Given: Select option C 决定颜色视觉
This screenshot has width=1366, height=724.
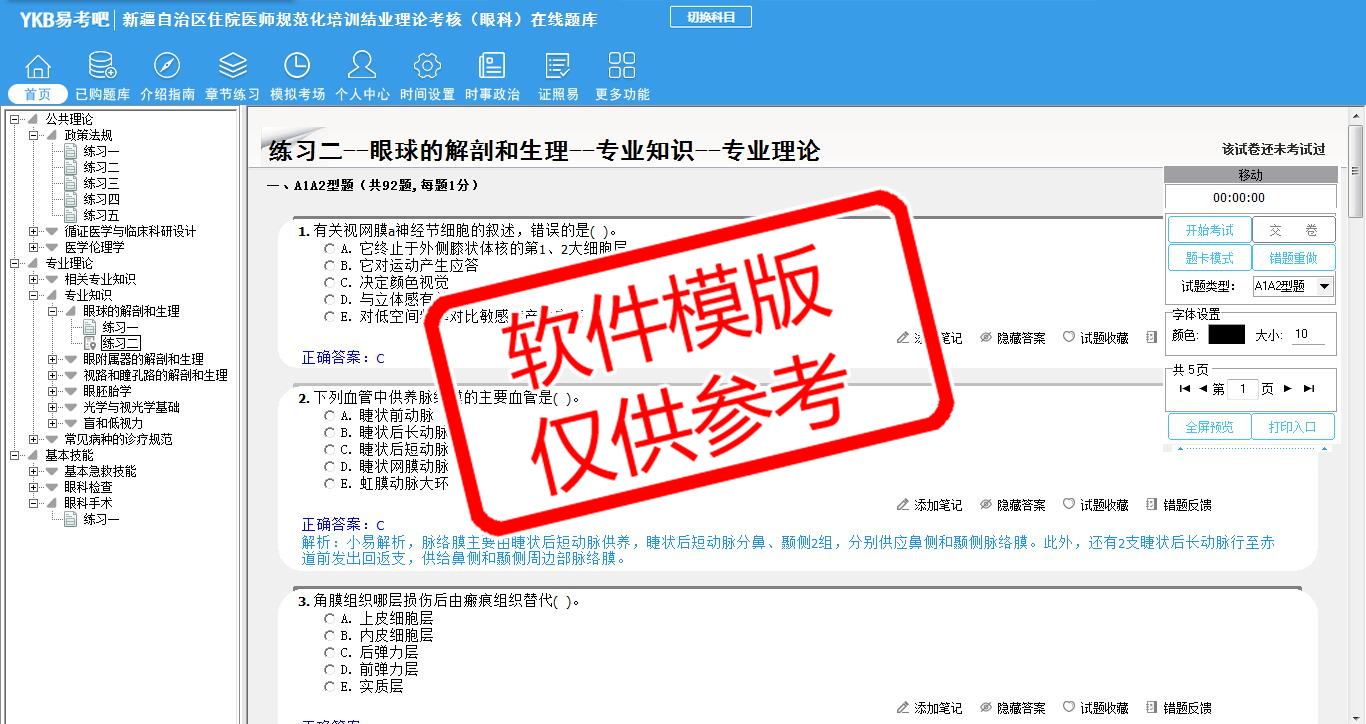Looking at the screenshot, I should 330,282.
